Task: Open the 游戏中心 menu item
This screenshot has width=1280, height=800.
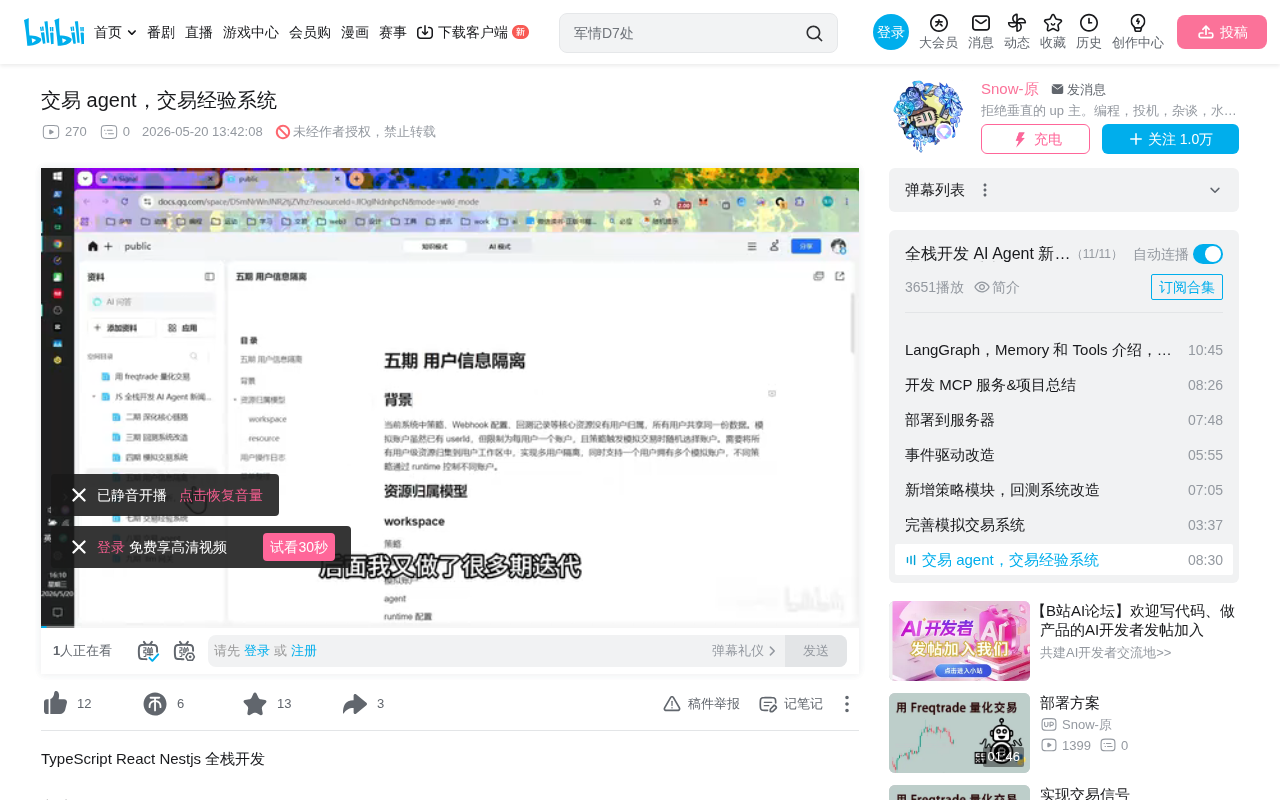Action: click(x=251, y=32)
